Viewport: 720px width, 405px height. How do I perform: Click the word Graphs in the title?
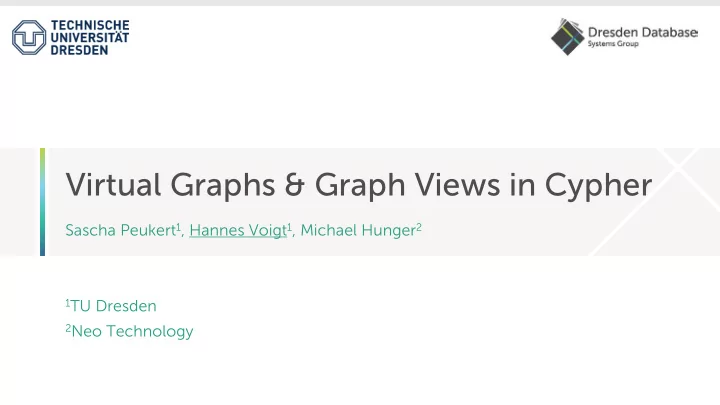click(223, 185)
